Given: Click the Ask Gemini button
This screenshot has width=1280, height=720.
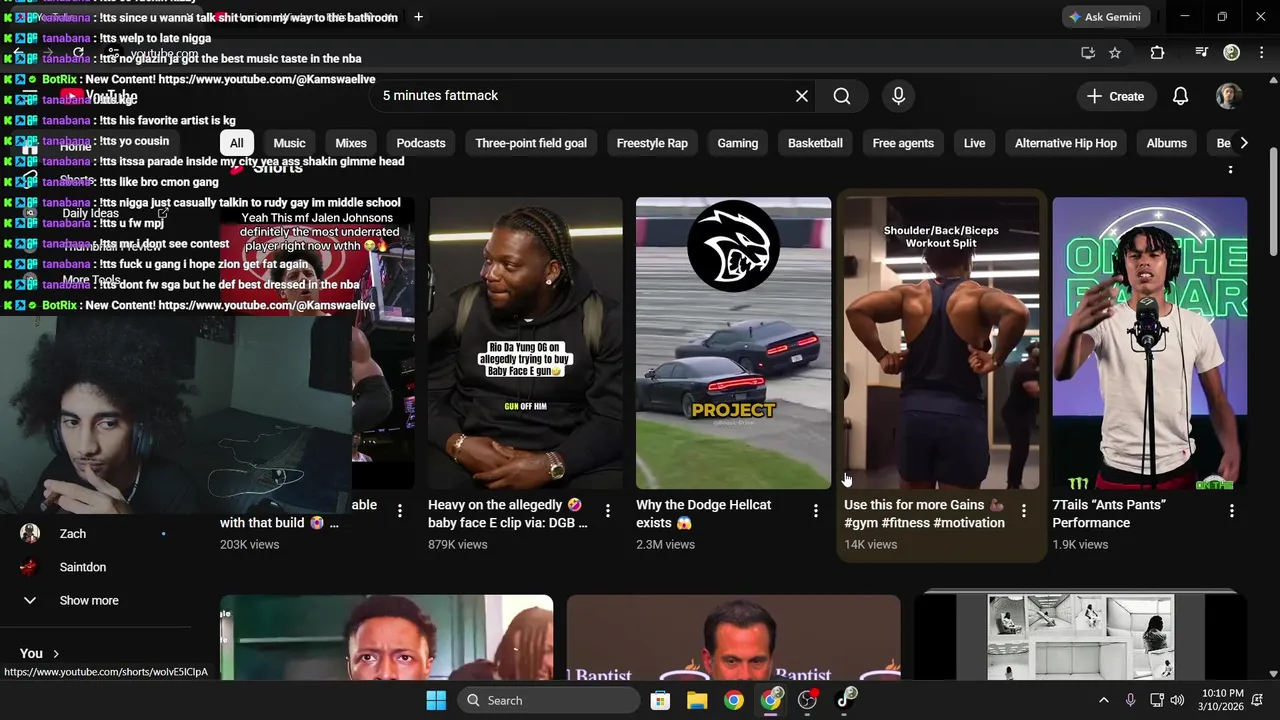Looking at the screenshot, I should 1104,17.
